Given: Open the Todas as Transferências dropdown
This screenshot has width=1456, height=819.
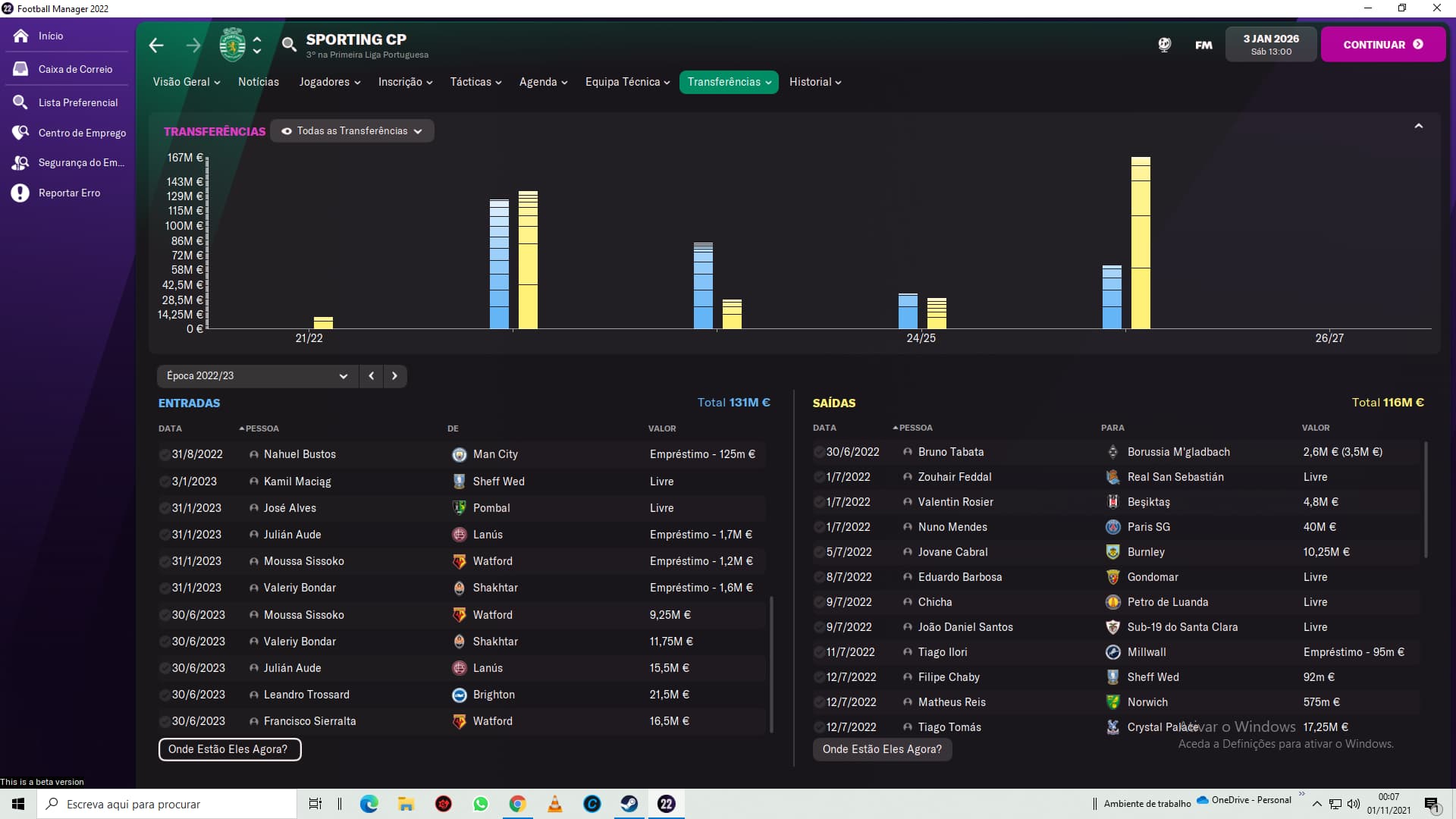Looking at the screenshot, I should coord(352,131).
